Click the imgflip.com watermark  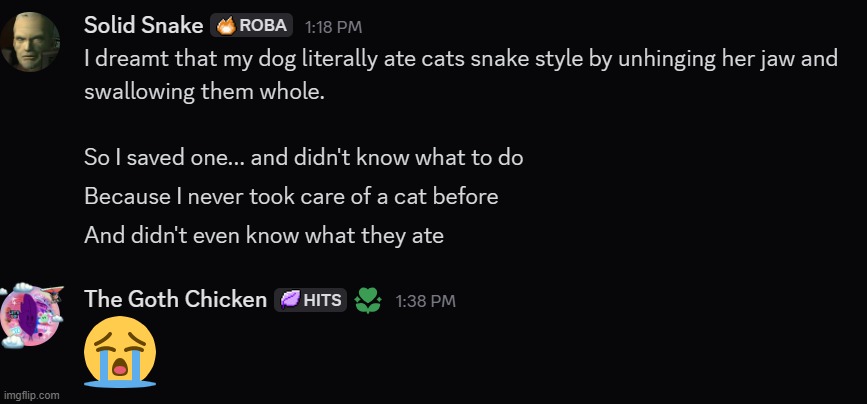[x=32, y=395]
